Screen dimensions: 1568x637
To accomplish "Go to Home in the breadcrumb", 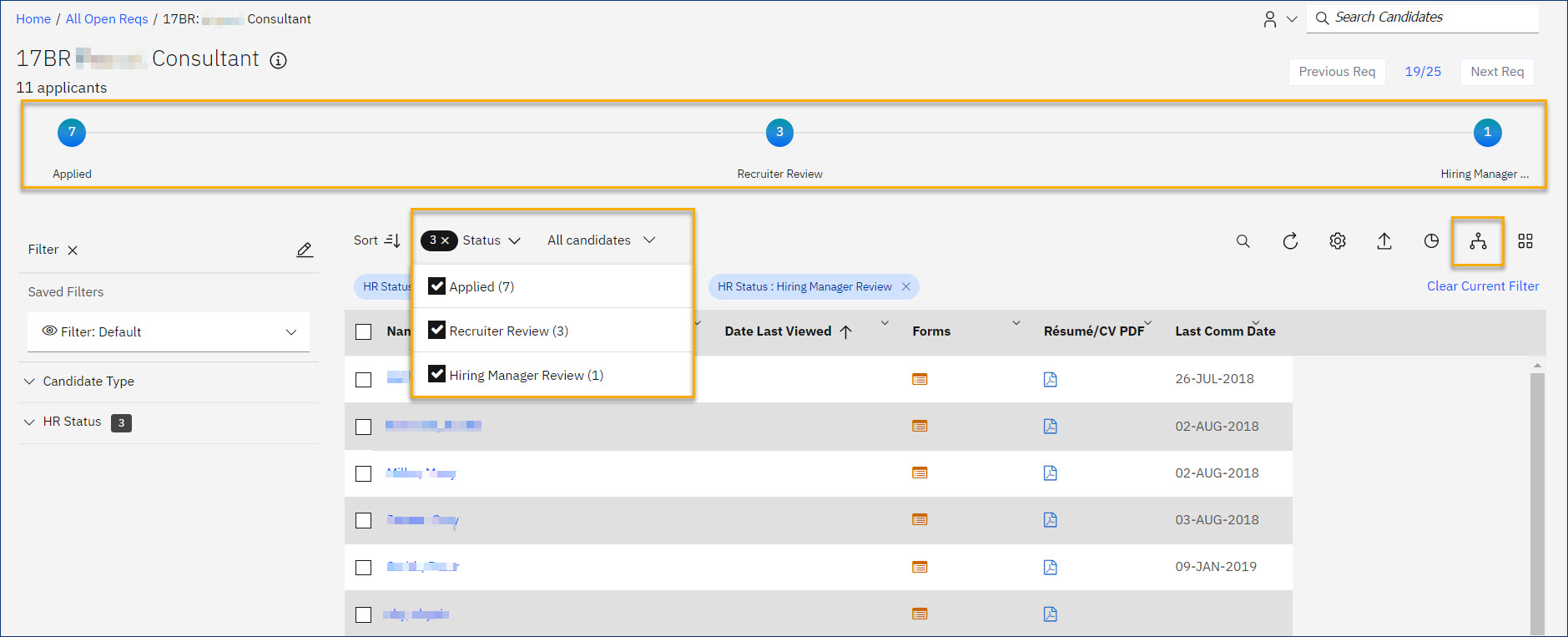I will [x=33, y=19].
